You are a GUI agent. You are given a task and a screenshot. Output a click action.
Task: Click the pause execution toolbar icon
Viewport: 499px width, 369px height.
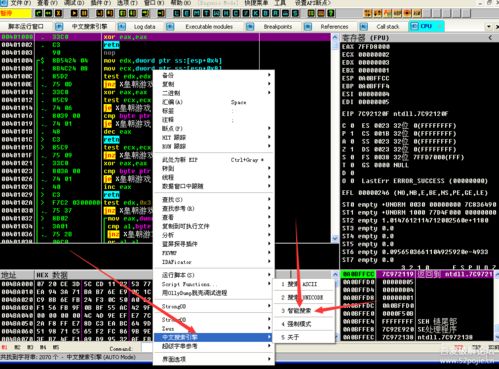point(84,13)
